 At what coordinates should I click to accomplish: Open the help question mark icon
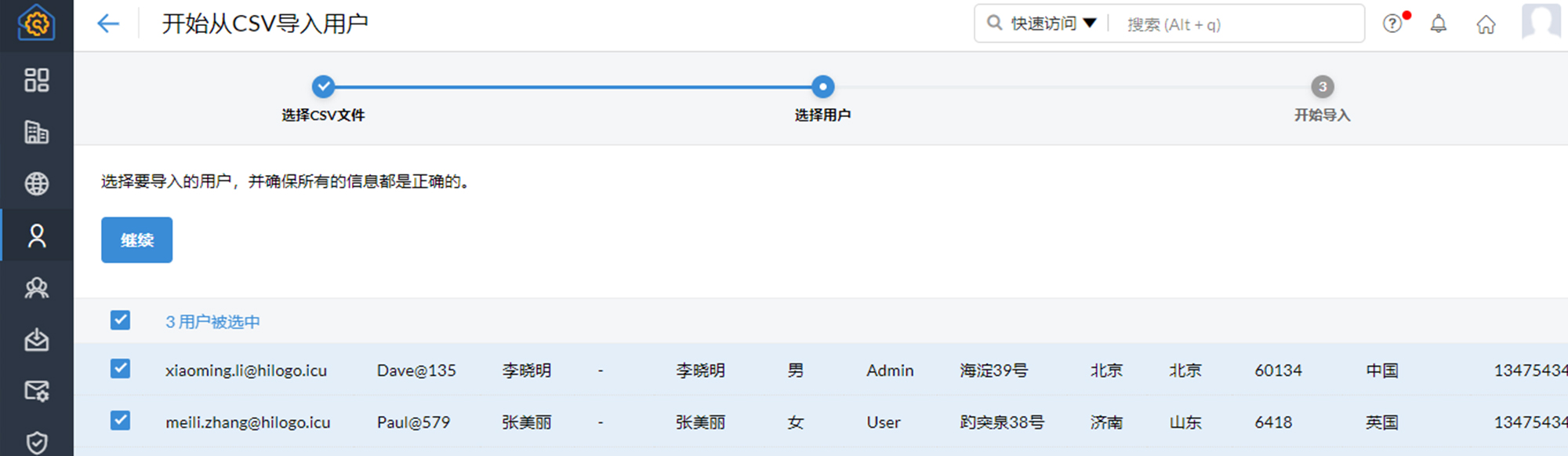click(x=1392, y=24)
